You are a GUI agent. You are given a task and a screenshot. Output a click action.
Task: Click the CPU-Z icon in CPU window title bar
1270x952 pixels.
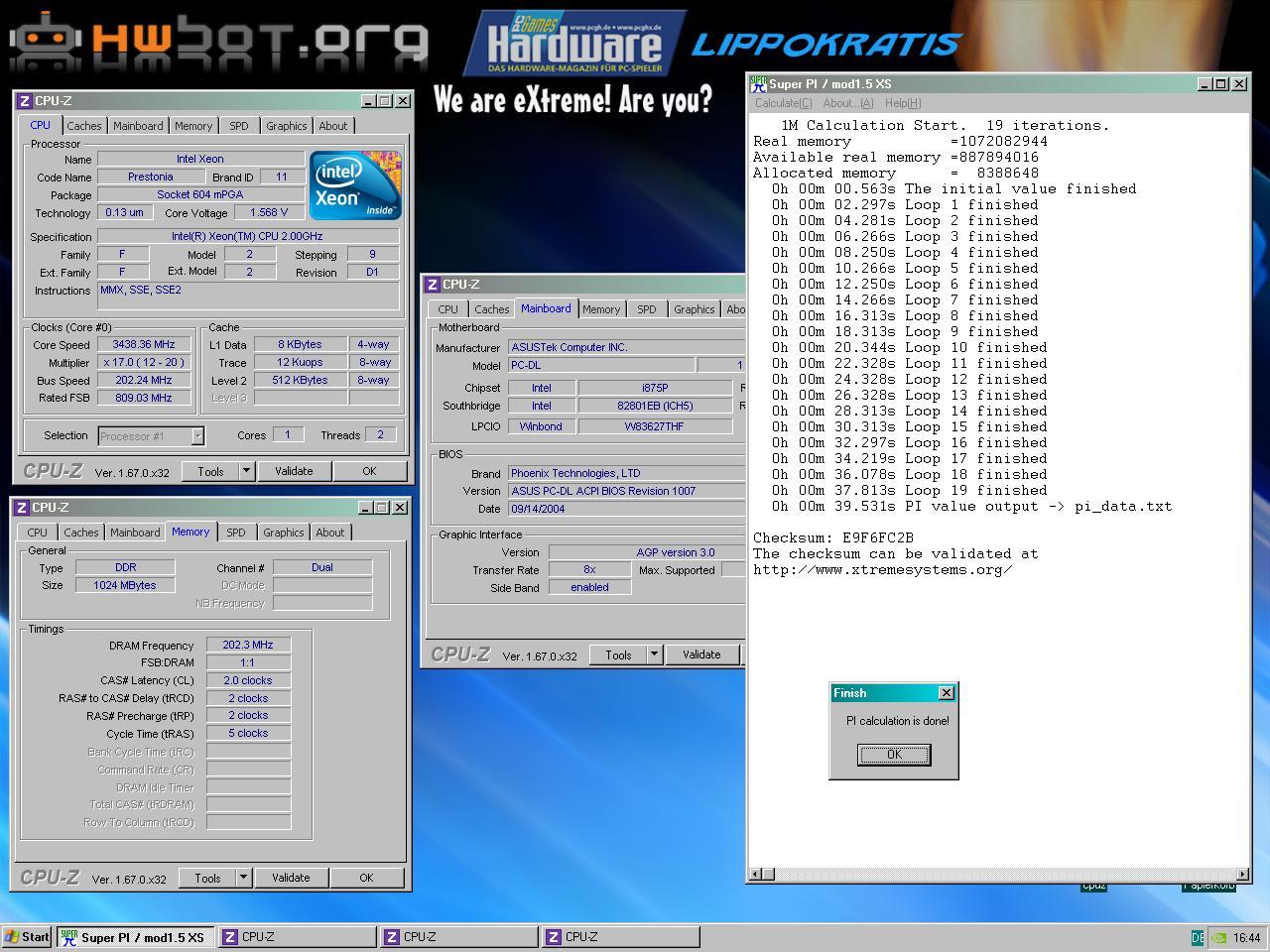tap(25, 101)
